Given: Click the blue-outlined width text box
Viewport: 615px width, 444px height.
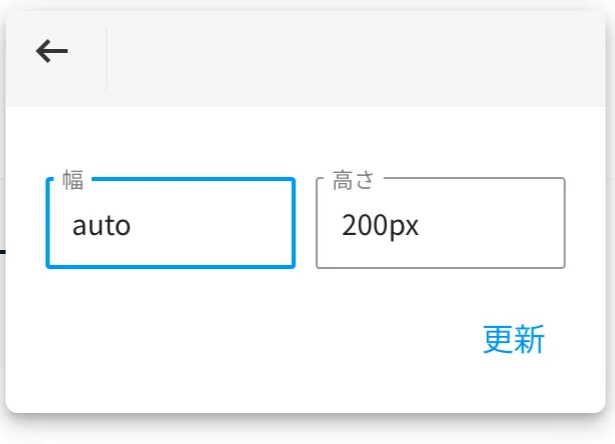Looking at the screenshot, I should click(x=171, y=223).
